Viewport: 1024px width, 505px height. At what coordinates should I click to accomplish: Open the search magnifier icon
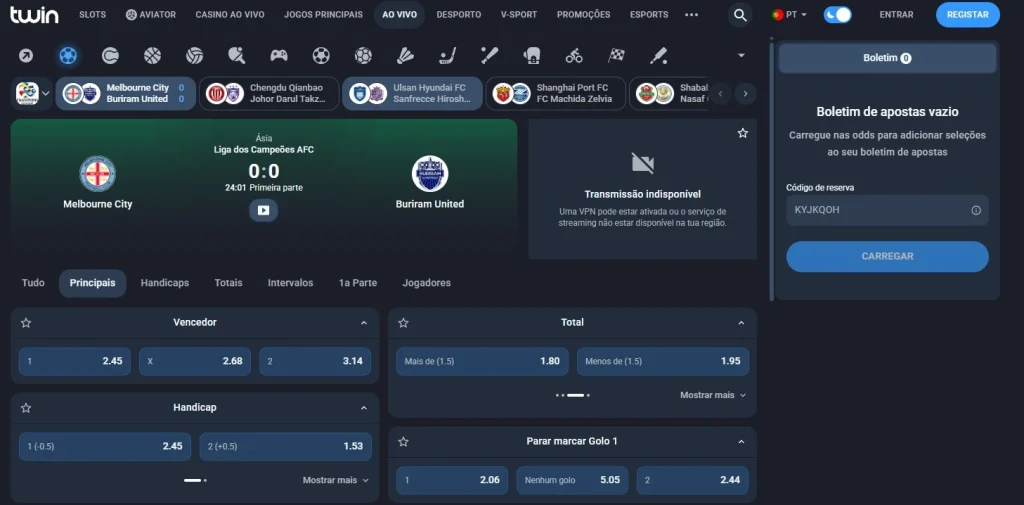(740, 14)
